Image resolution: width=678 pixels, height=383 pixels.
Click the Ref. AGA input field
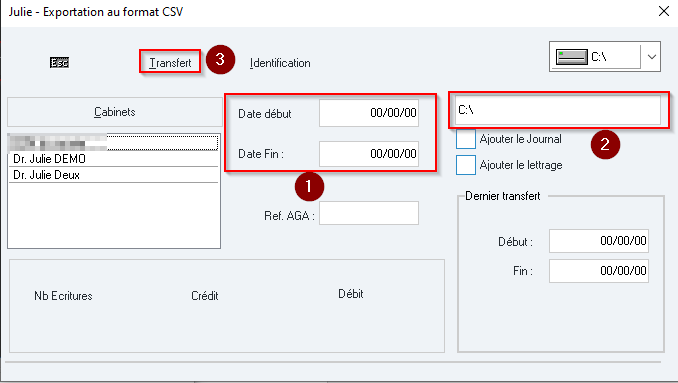(369, 213)
